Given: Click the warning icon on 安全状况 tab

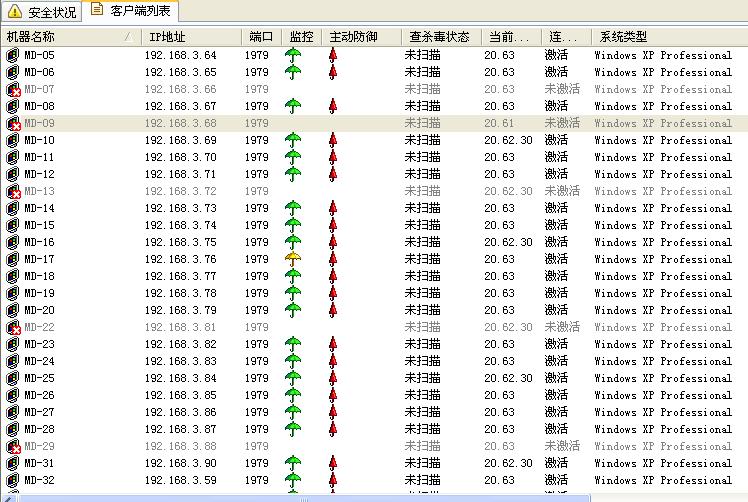Looking at the screenshot, I should (15, 11).
